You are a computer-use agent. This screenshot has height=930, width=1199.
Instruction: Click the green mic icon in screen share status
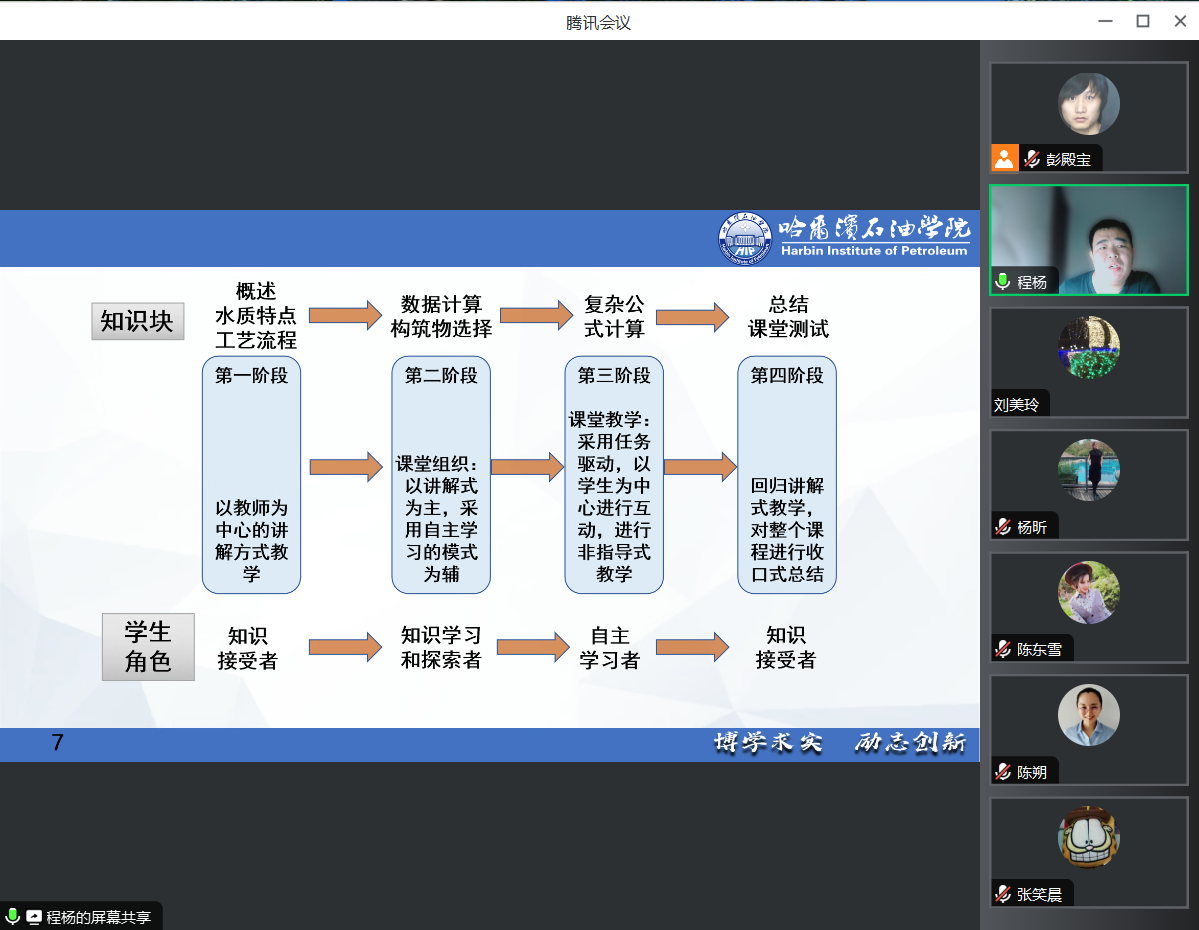pyautogui.click(x=13, y=916)
